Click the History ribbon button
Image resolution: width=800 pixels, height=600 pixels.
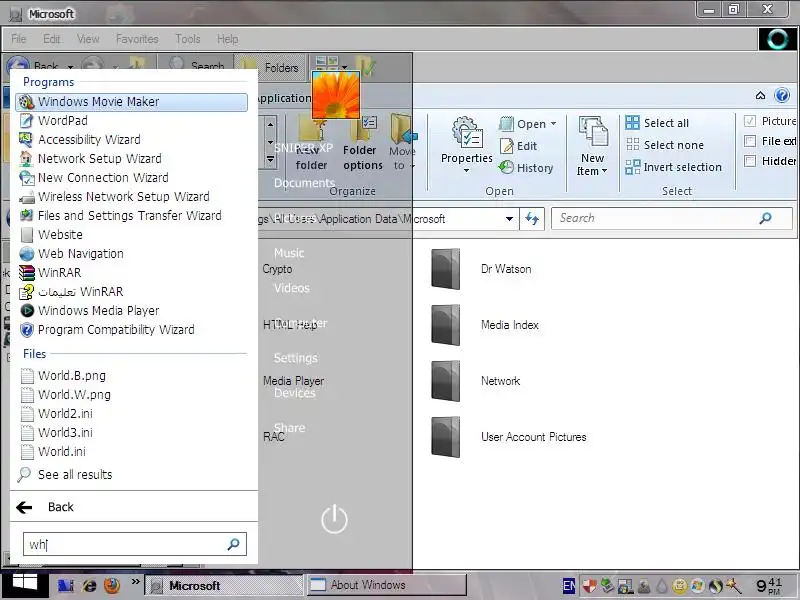tap(526, 167)
